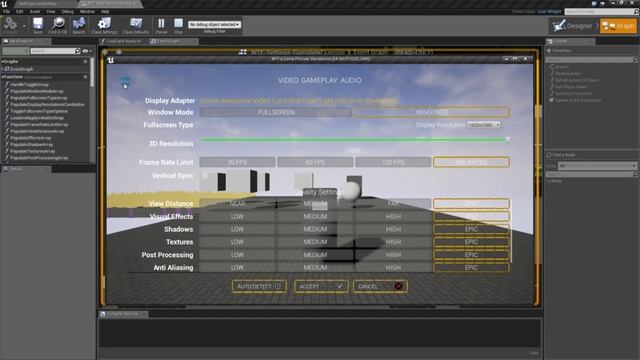The width and height of the screenshot is (640, 360).
Task: Set frame rate limit to 60 FPS
Action: 315,162
